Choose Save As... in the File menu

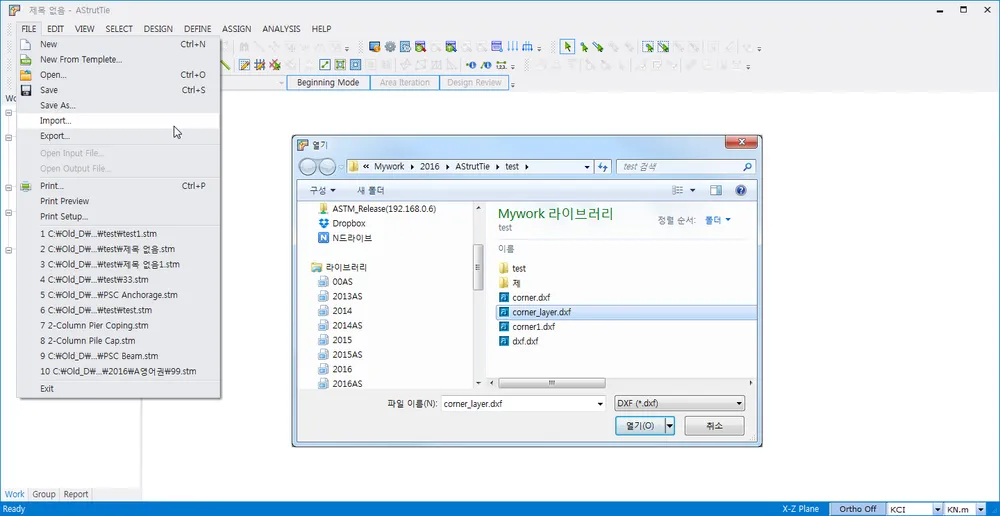tap(119, 105)
